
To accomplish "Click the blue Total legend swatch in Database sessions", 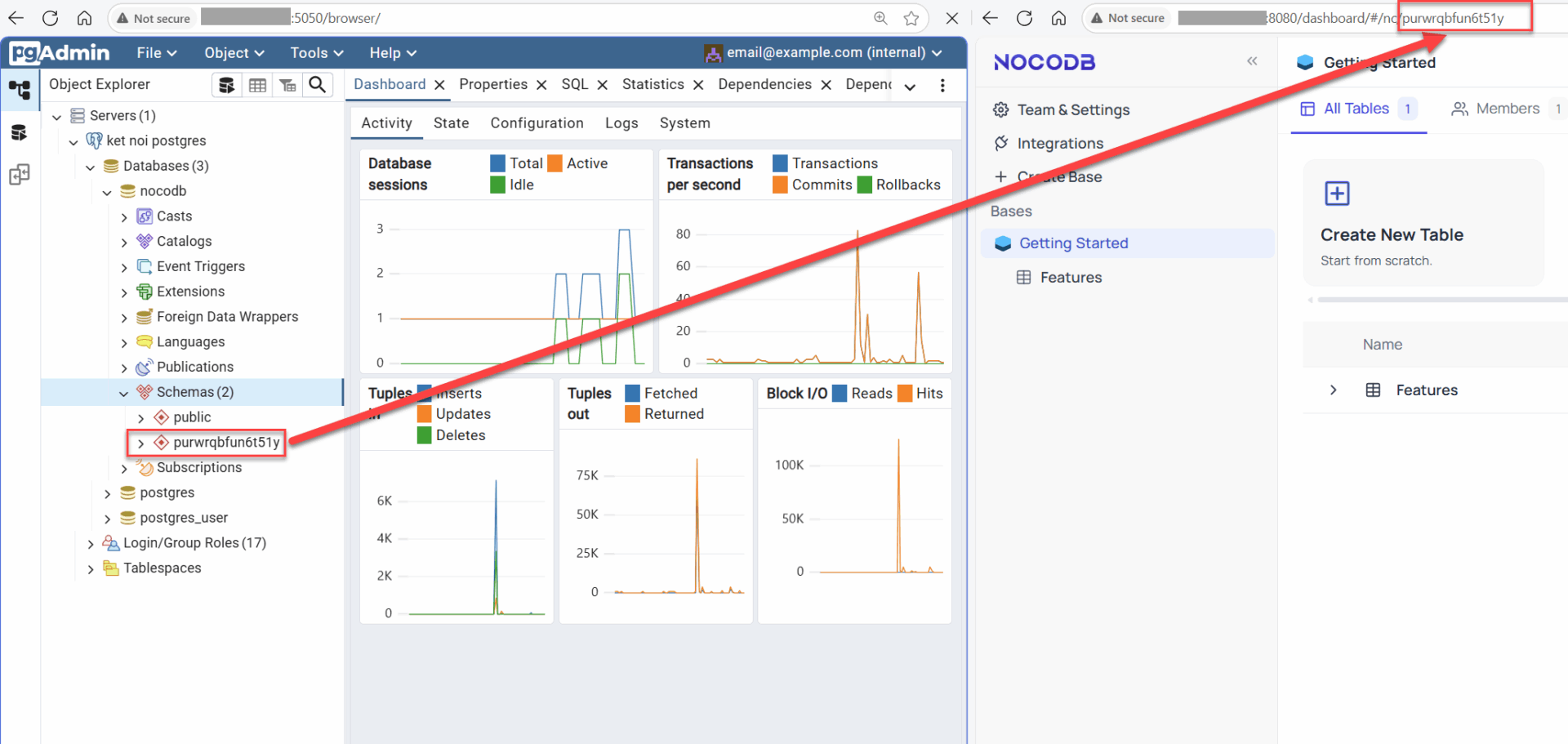I will coord(497,163).
